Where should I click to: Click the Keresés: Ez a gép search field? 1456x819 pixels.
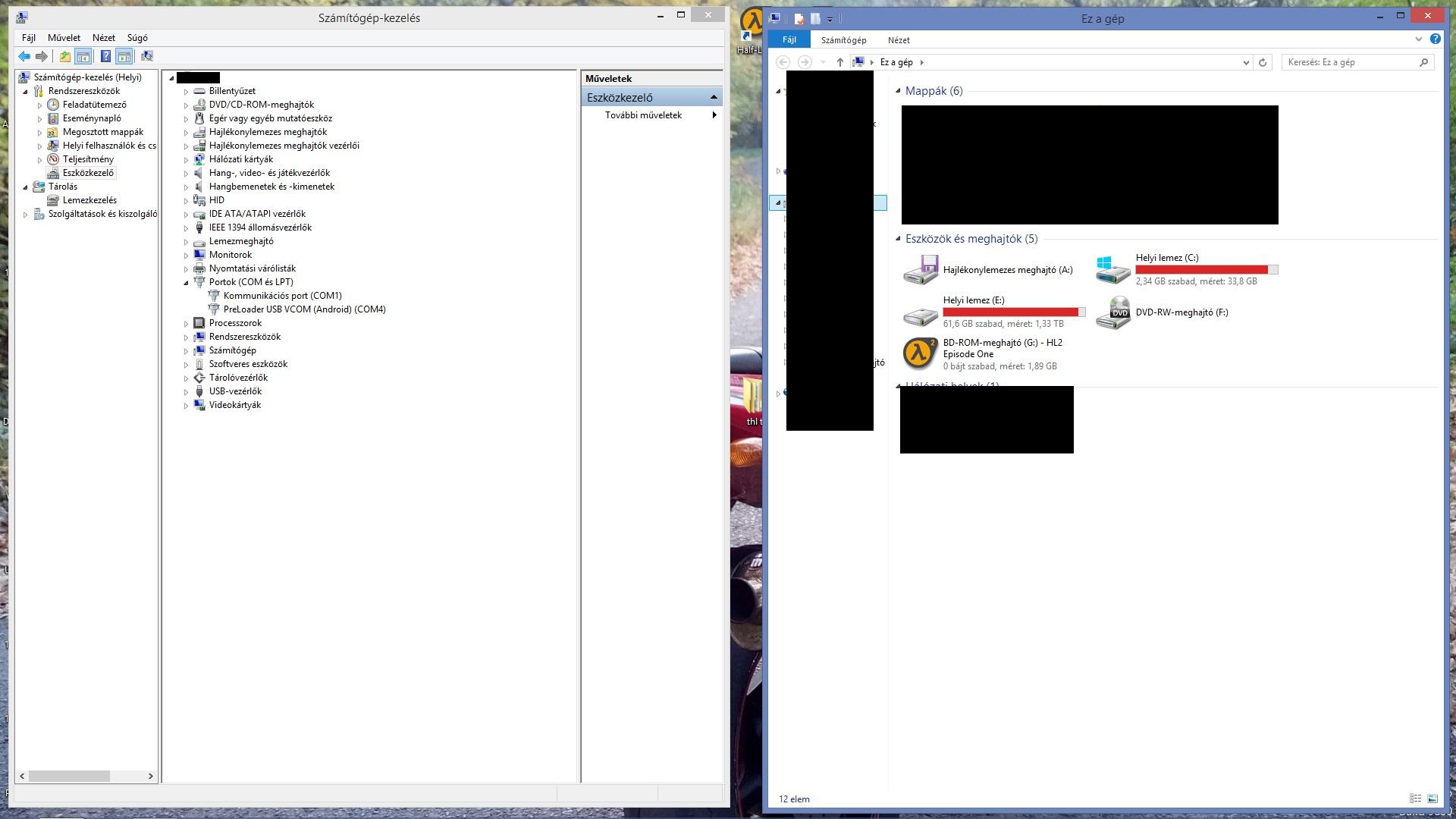click(1350, 62)
